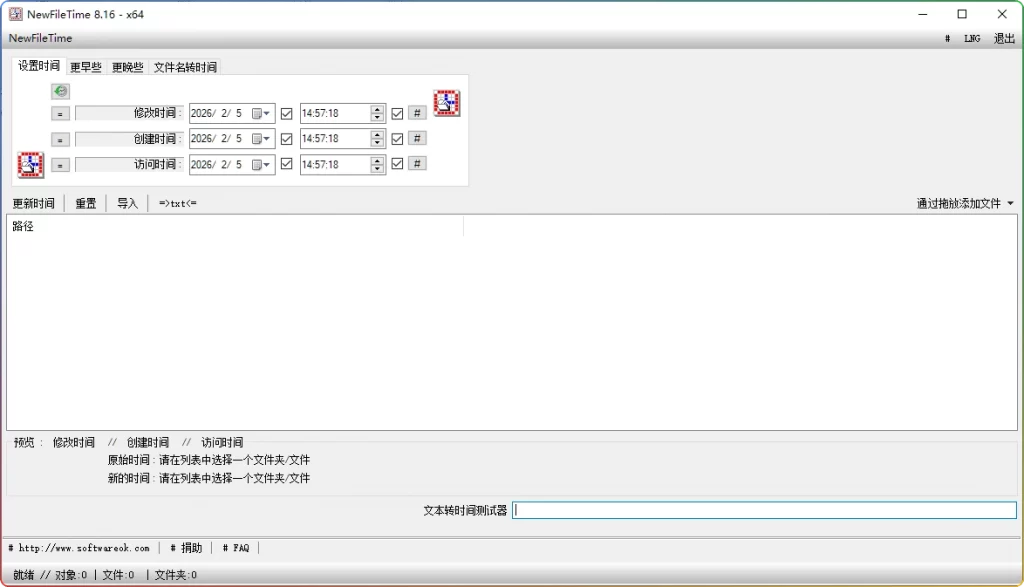Screen dimensions: 1024x587
Task: Click the '#' button on the 修改时间 row
Action: (417, 113)
